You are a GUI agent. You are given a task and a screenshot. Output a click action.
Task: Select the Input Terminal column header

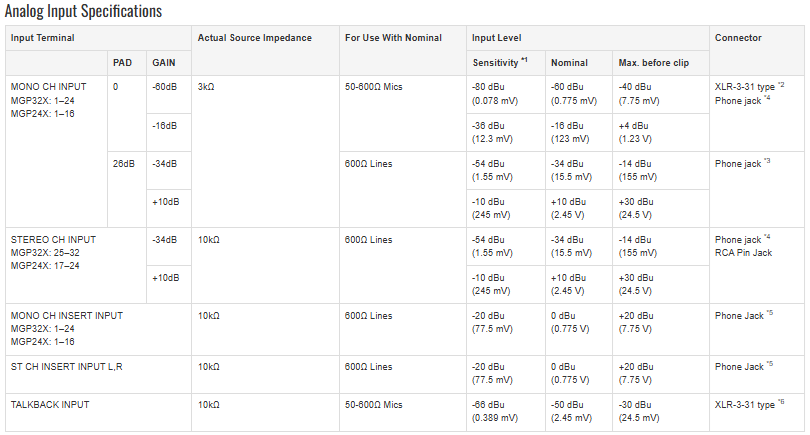pos(42,38)
